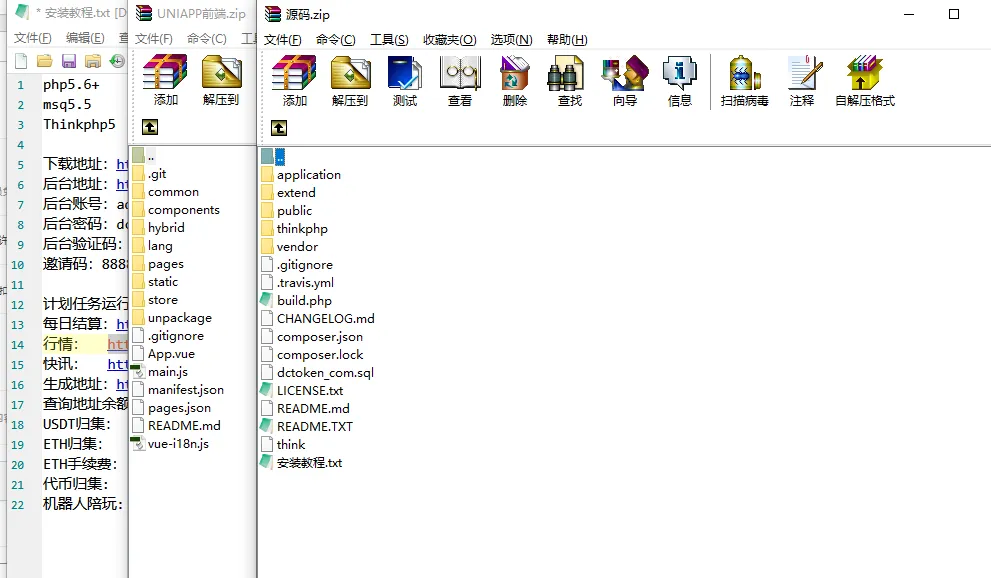
Task: Select the unpackage folder in UNIAPP archive
Action: pyautogui.click(x=179, y=318)
